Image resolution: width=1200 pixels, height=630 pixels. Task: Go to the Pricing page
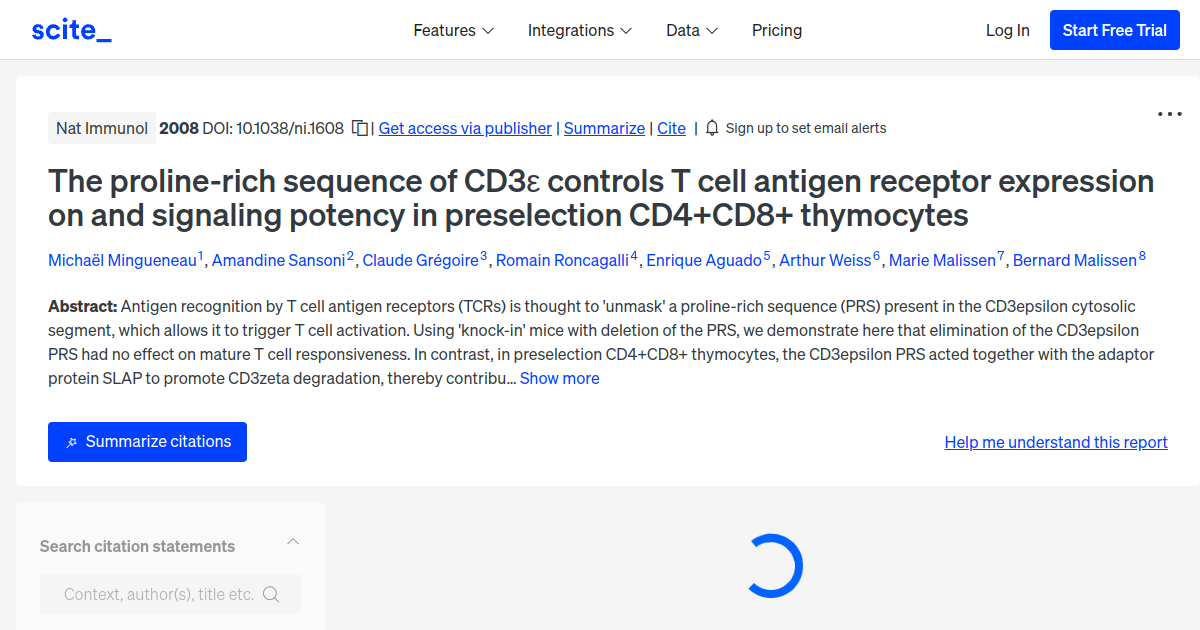click(x=777, y=30)
